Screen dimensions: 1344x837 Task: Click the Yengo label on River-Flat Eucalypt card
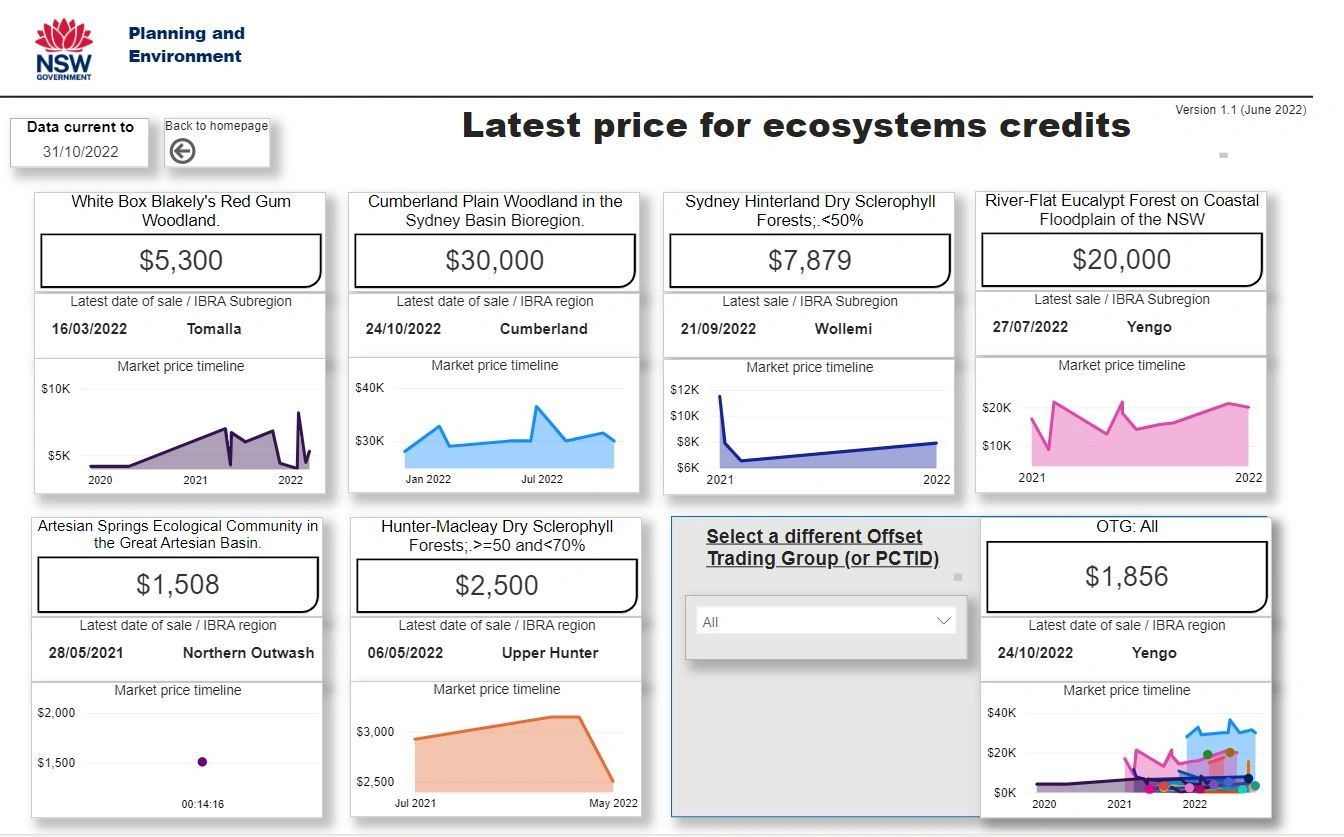(x=1149, y=326)
